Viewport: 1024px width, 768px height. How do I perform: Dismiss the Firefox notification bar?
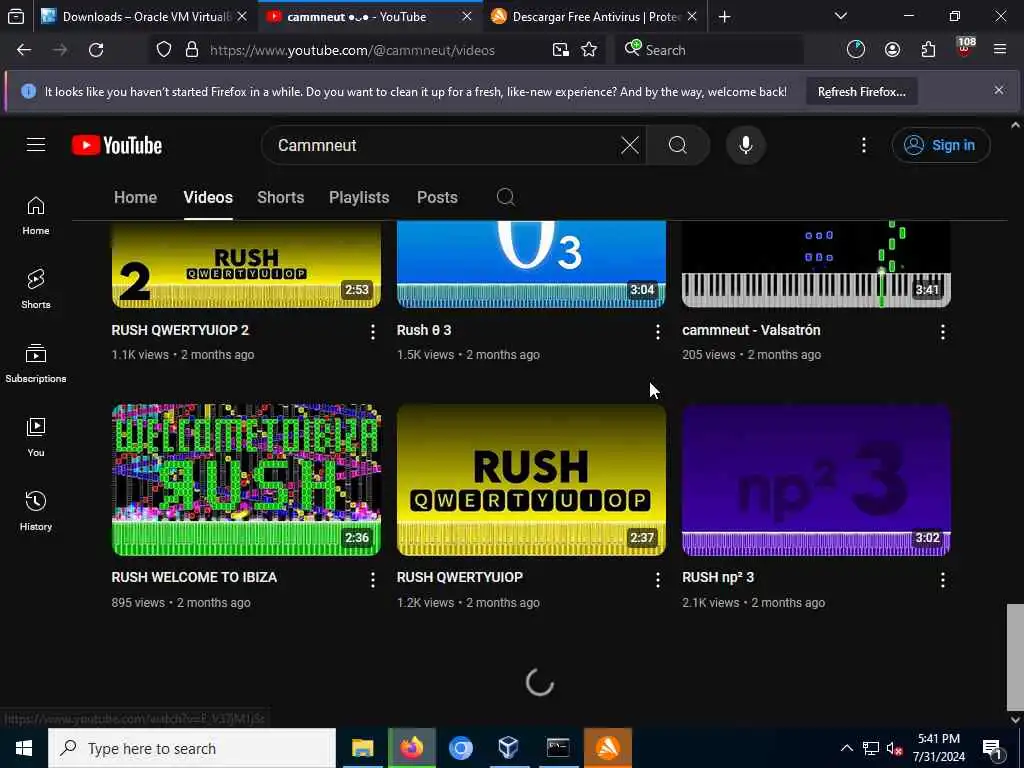point(999,90)
